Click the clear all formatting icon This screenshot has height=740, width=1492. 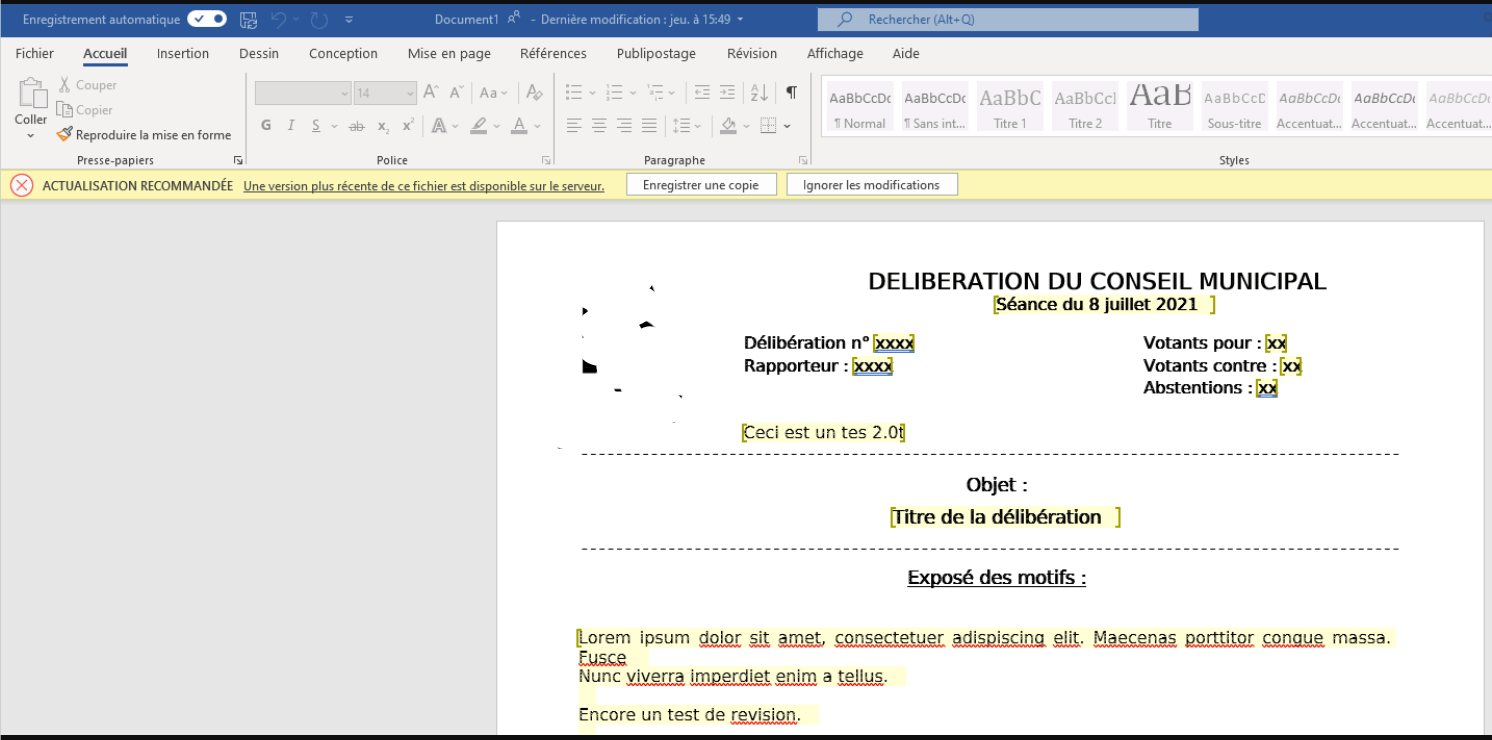[534, 93]
